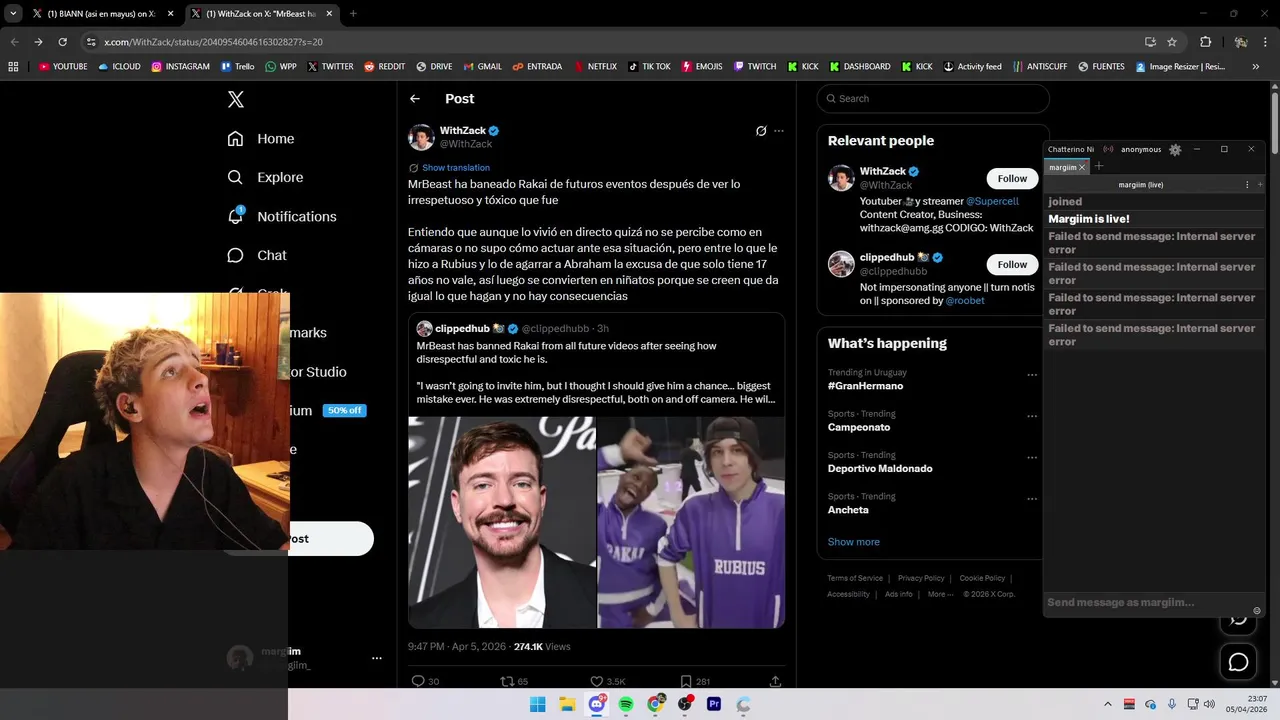Viewport: 1280px width, 720px height.
Task: Open trending topic Ancheta
Action: point(848,510)
